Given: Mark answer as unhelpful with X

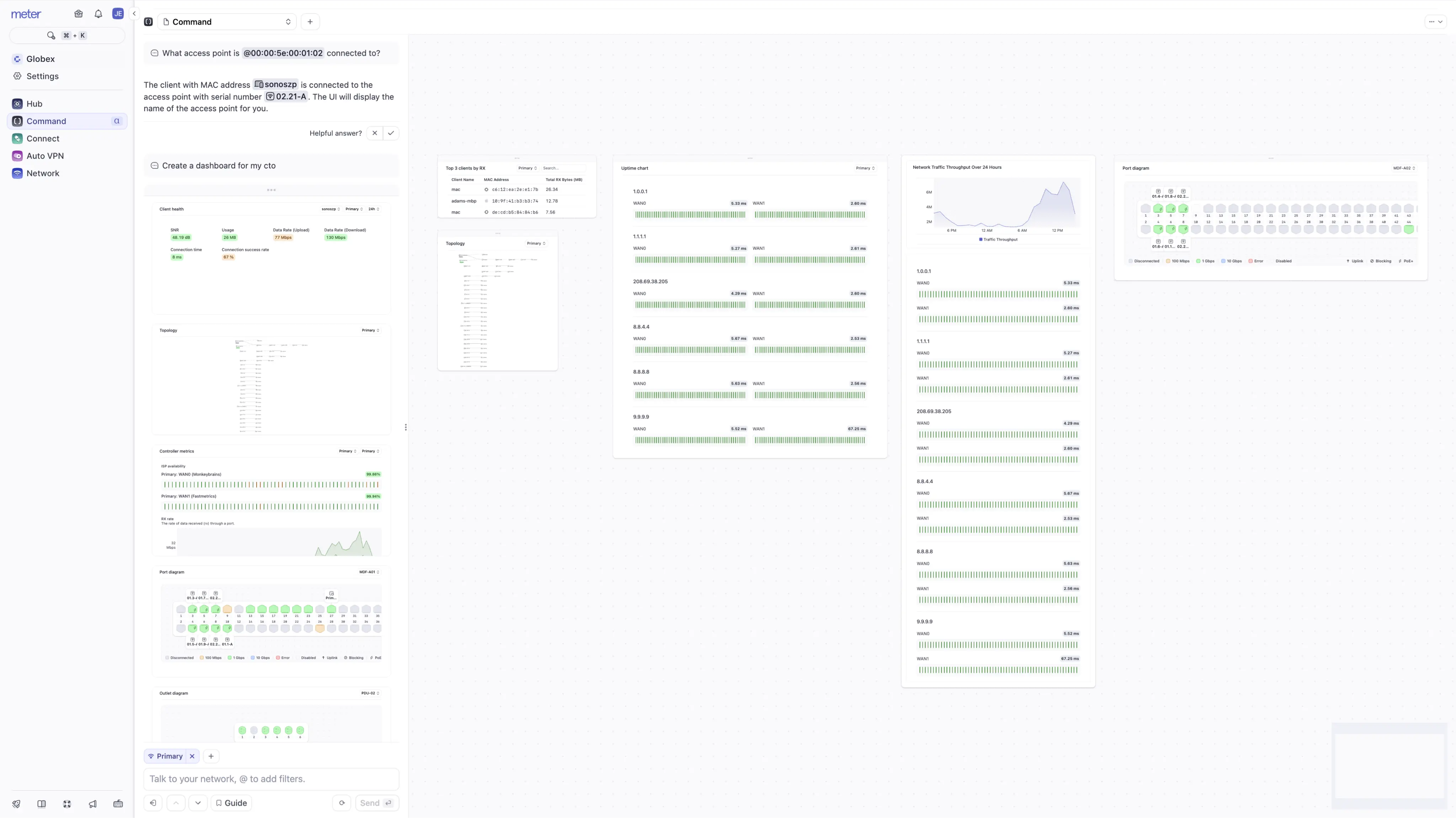Looking at the screenshot, I should [x=374, y=133].
